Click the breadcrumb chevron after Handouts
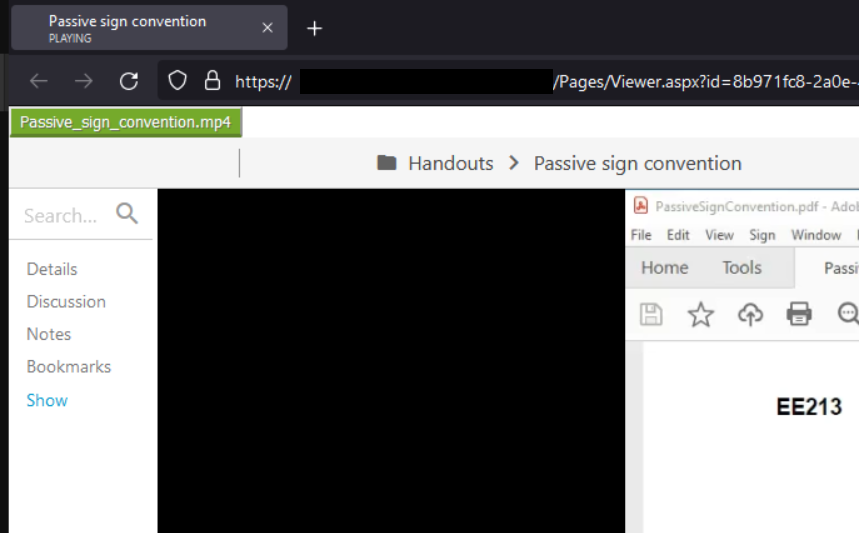This screenshot has width=860, height=533. (x=513, y=163)
